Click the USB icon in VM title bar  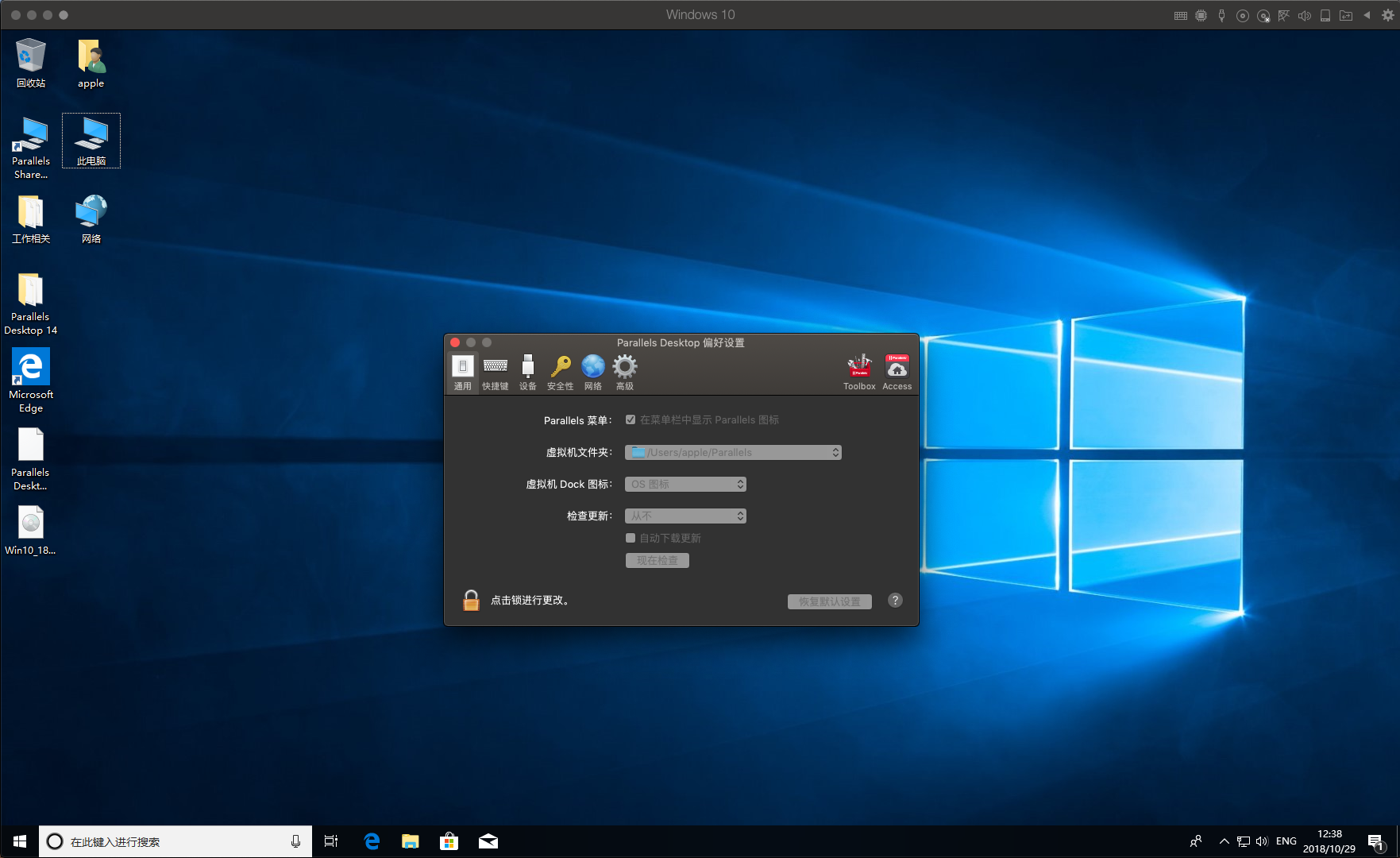pos(1221,15)
